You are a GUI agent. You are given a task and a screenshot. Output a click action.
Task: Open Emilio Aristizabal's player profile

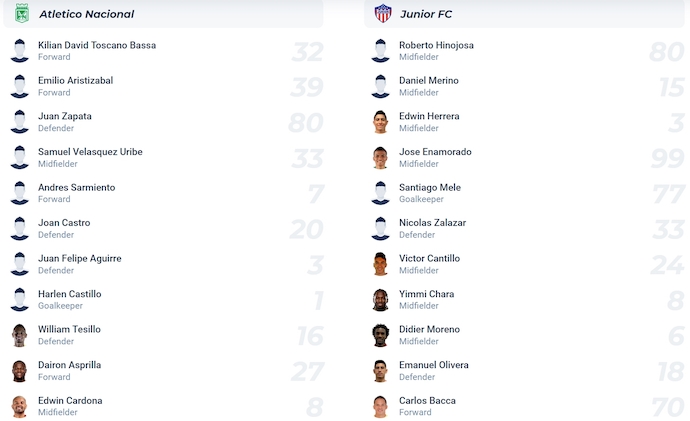[75, 80]
